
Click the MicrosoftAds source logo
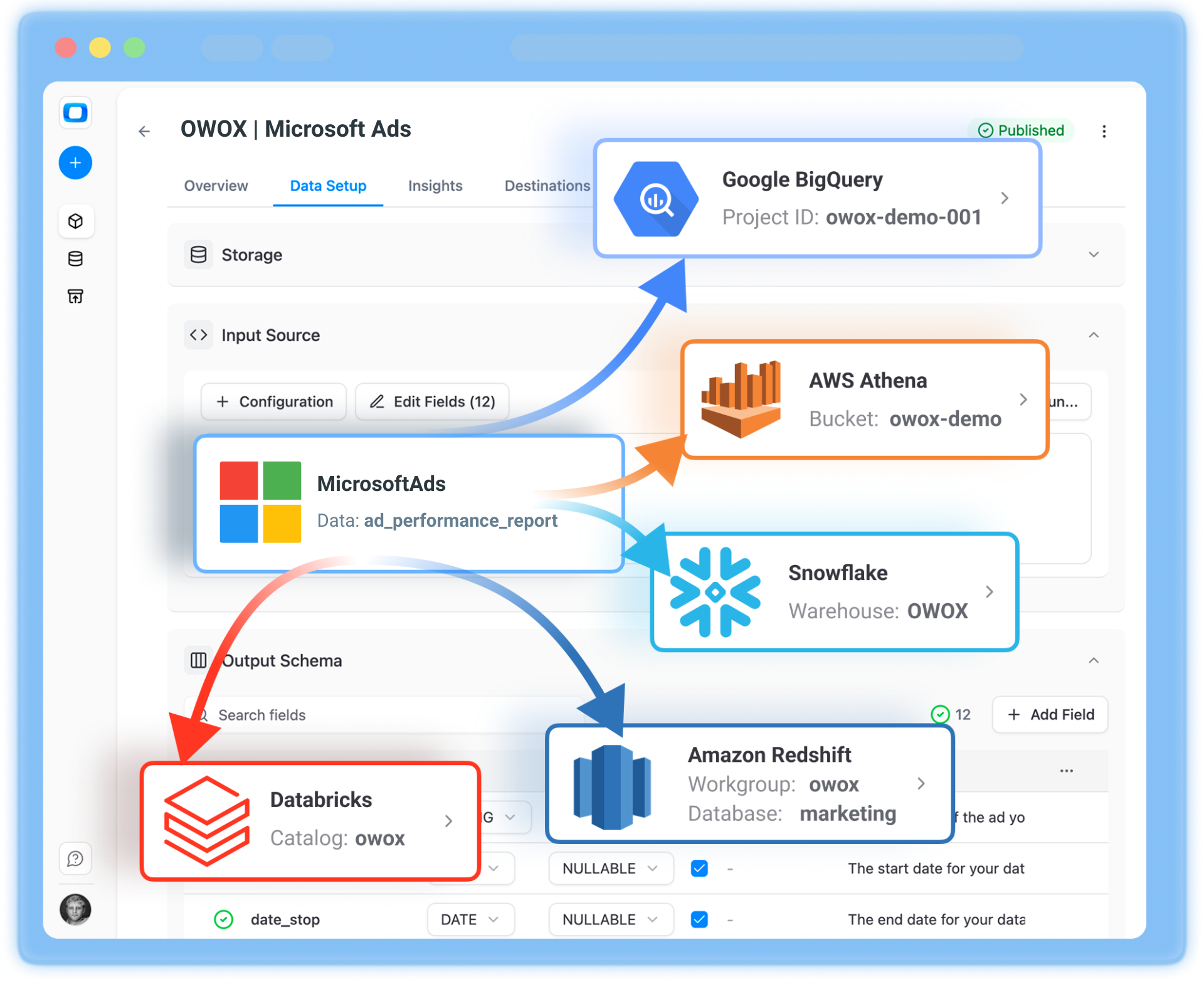[x=261, y=502]
